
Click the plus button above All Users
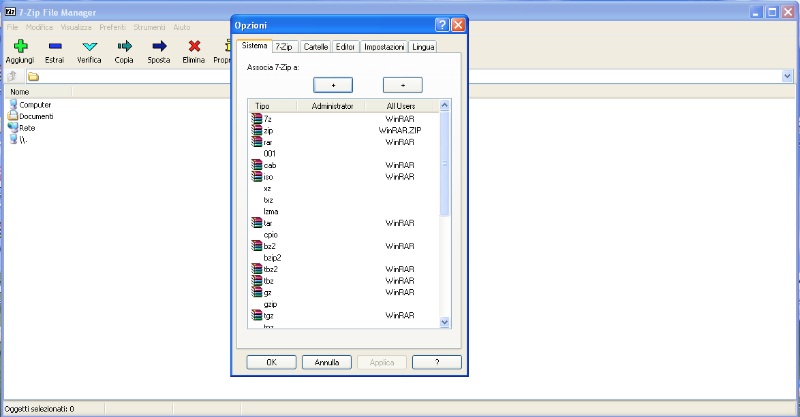click(x=402, y=85)
